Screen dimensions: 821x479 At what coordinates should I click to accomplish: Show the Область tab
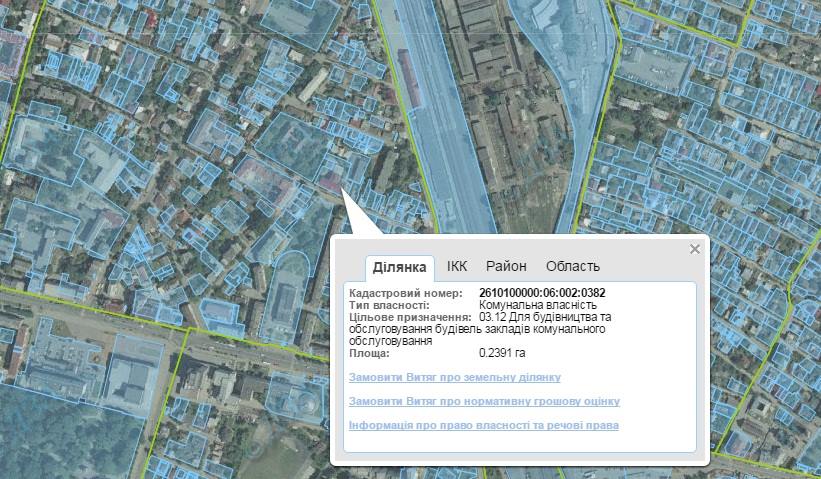pyautogui.click(x=572, y=266)
